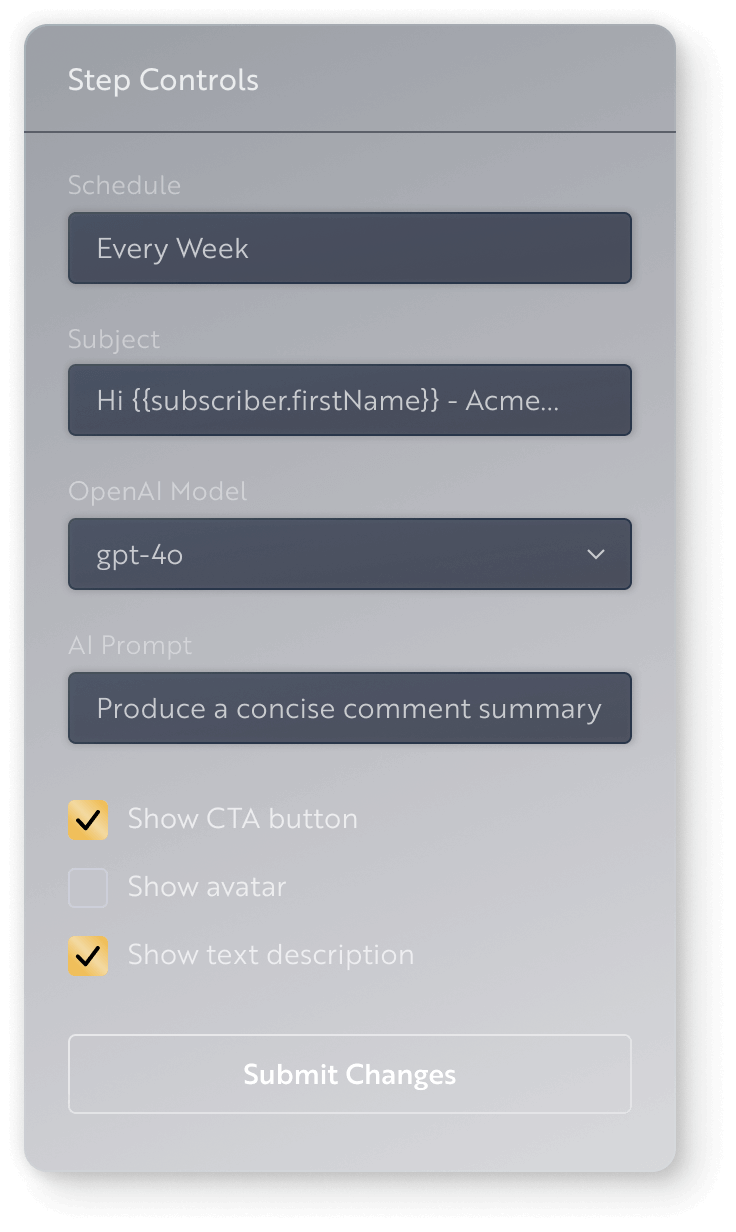Click the "Show avatar" label text
Viewport: 736px width, 1232px height.
tap(207, 887)
